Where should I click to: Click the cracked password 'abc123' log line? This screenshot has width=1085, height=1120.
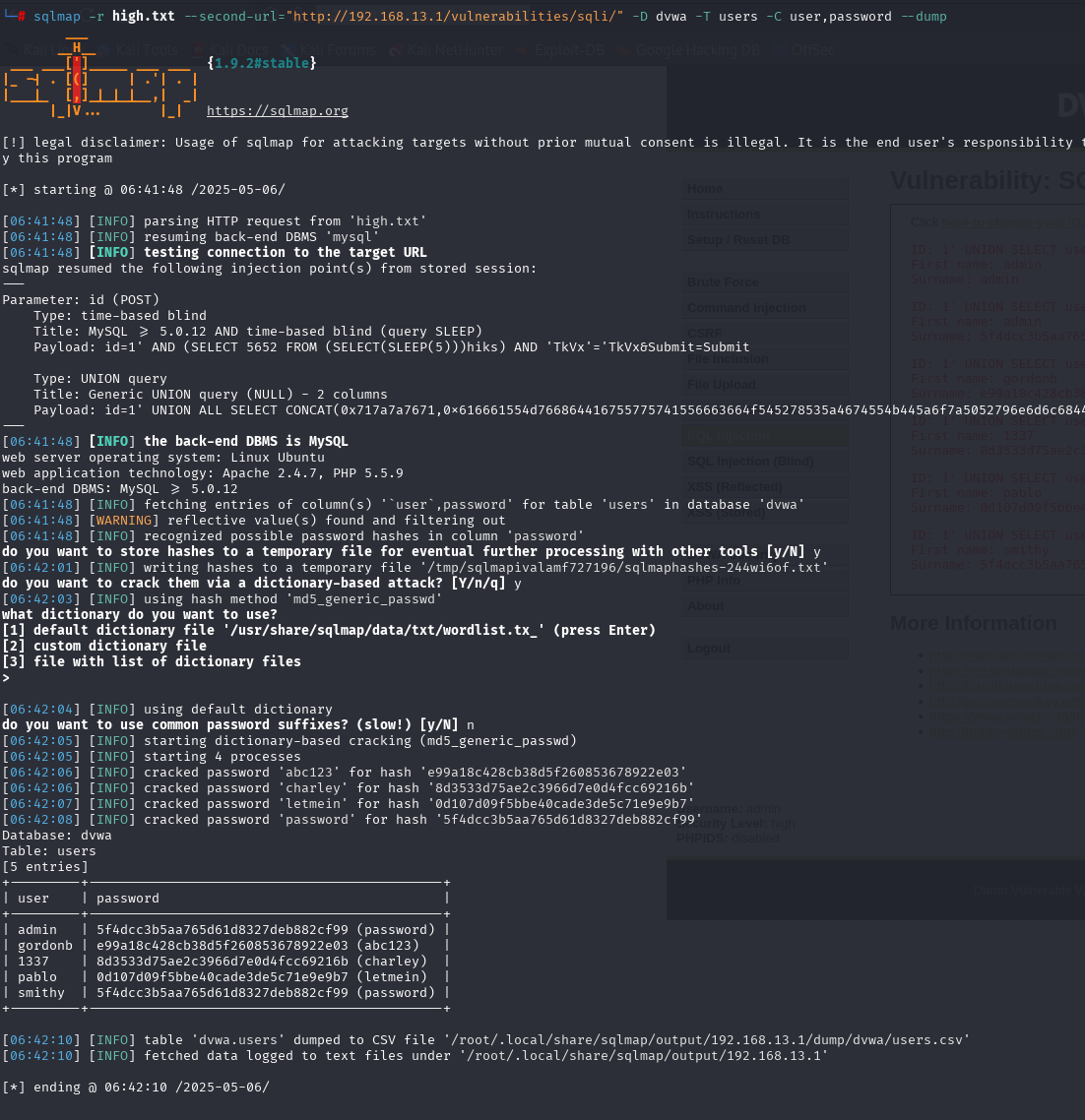pyautogui.click(x=345, y=773)
